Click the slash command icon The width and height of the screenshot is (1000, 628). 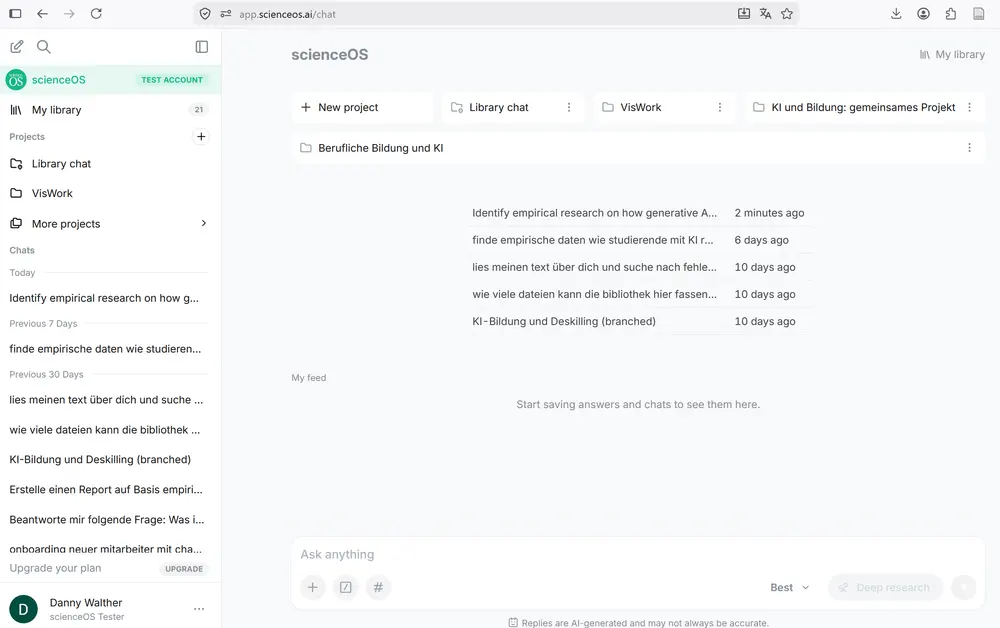[346, 587]
